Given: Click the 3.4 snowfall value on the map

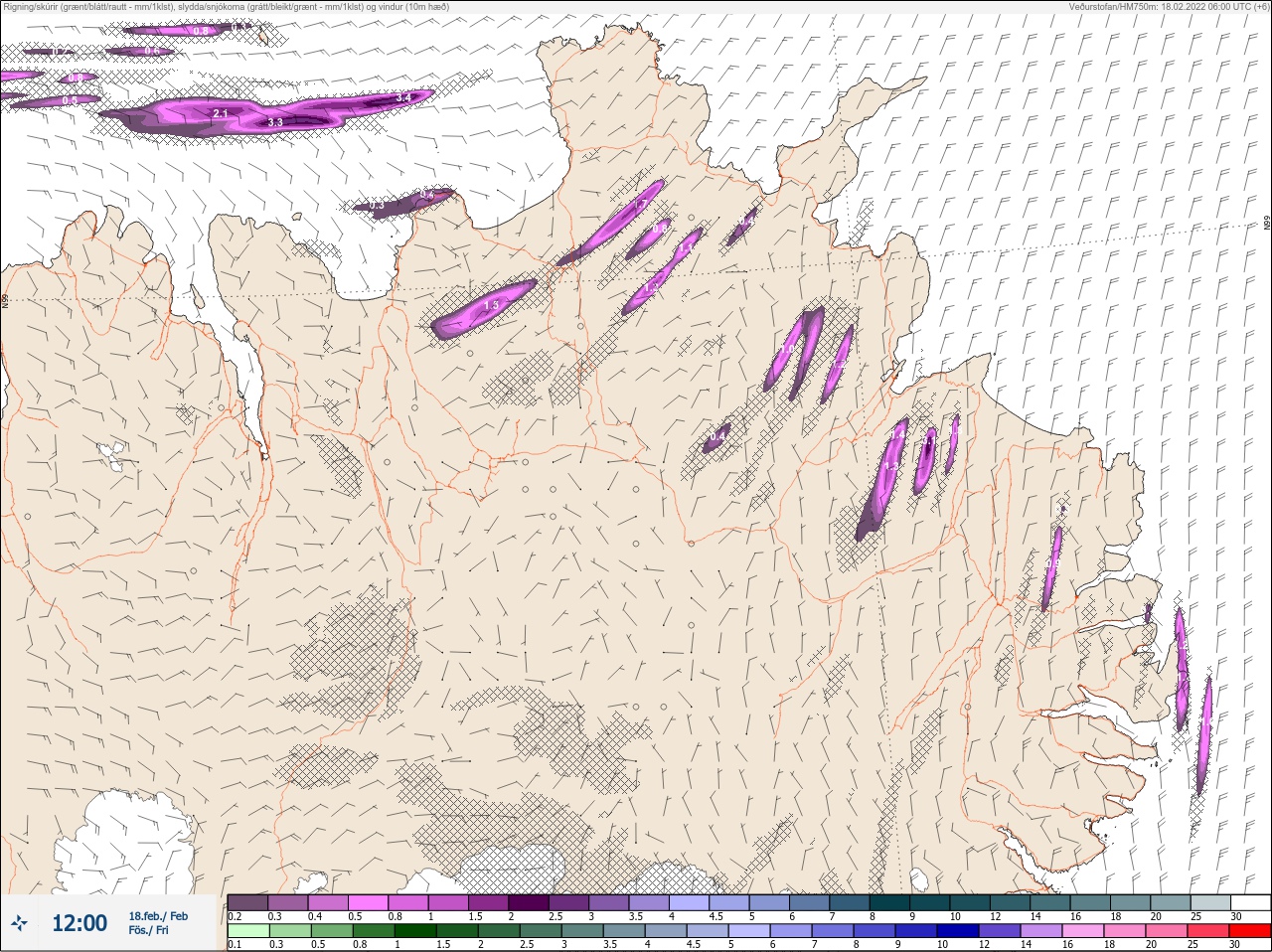Looking at the screenshot, I should click(403, 98).
